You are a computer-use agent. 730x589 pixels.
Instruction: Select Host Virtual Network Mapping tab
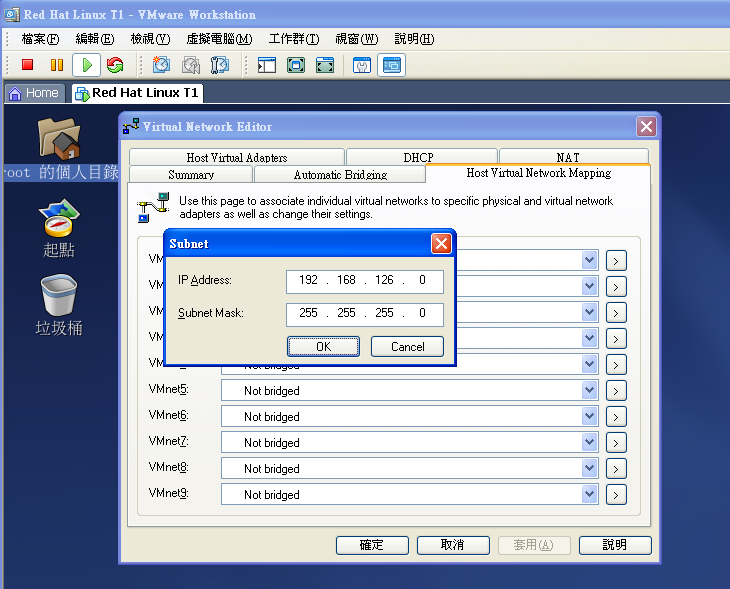coord(539,173)
